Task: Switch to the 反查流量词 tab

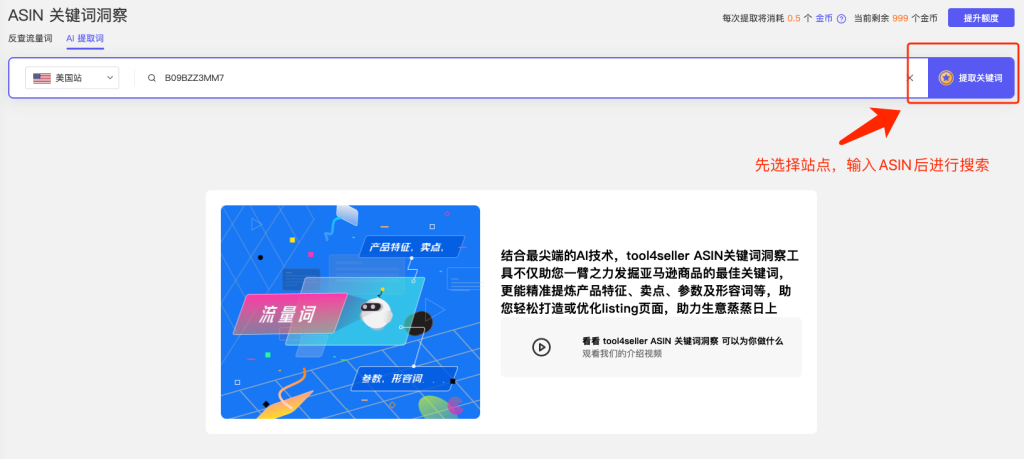Action: click(30, 39)
